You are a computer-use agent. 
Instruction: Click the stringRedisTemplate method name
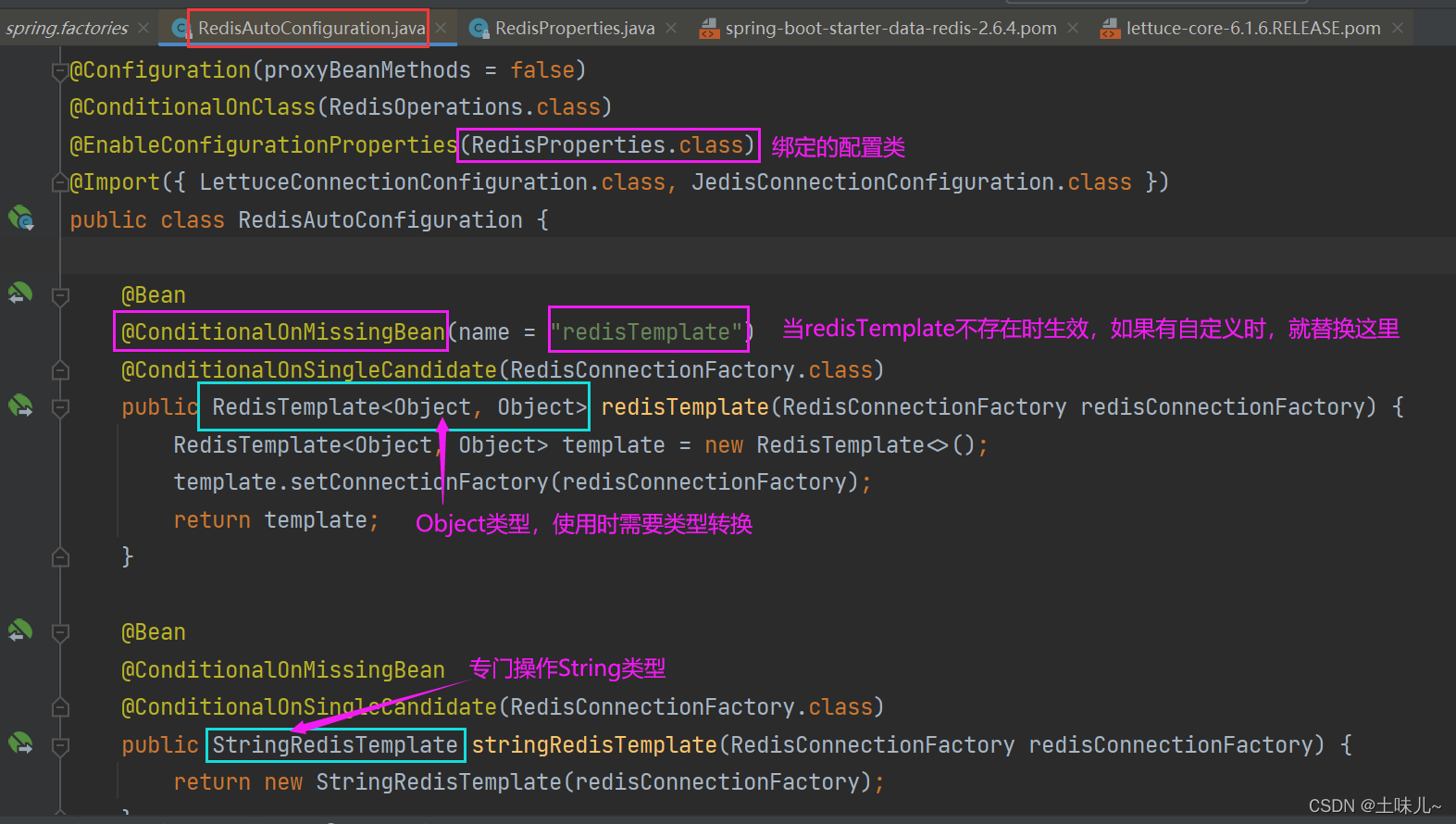(x=594, y=745)
